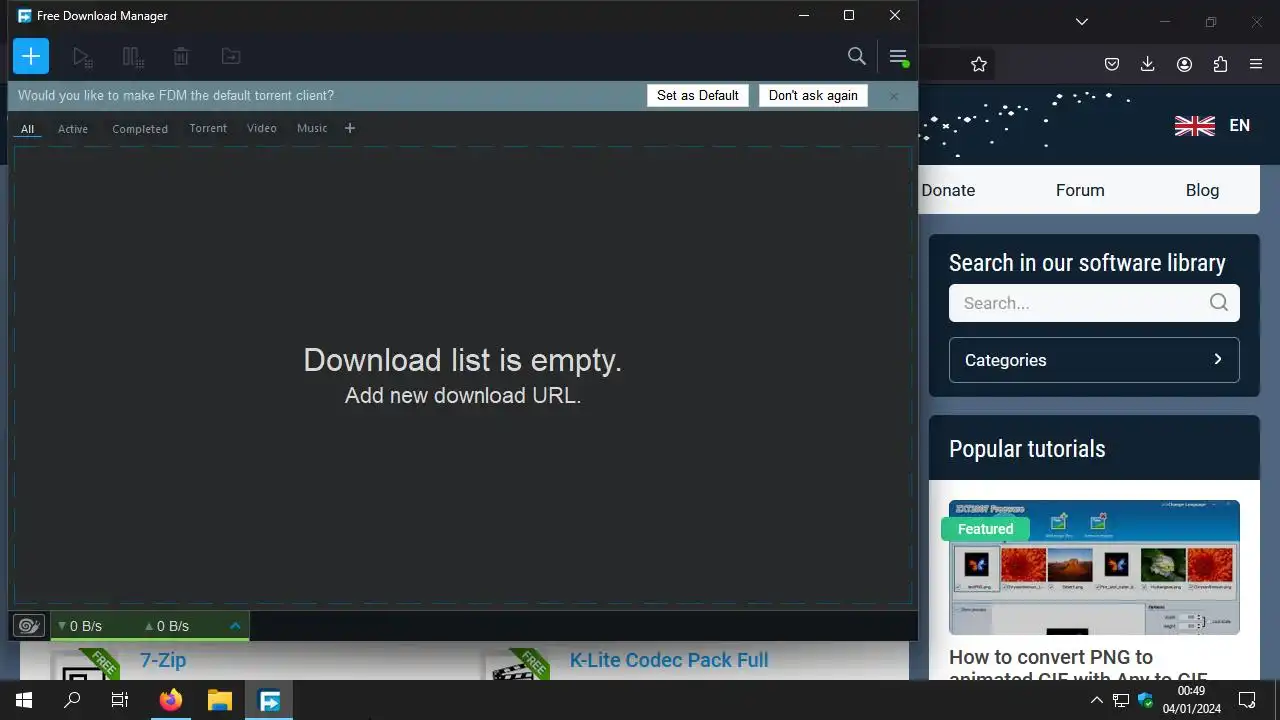1280x720 pixels.
Task: Change site language via EN flag
Action: [1212, 126]
